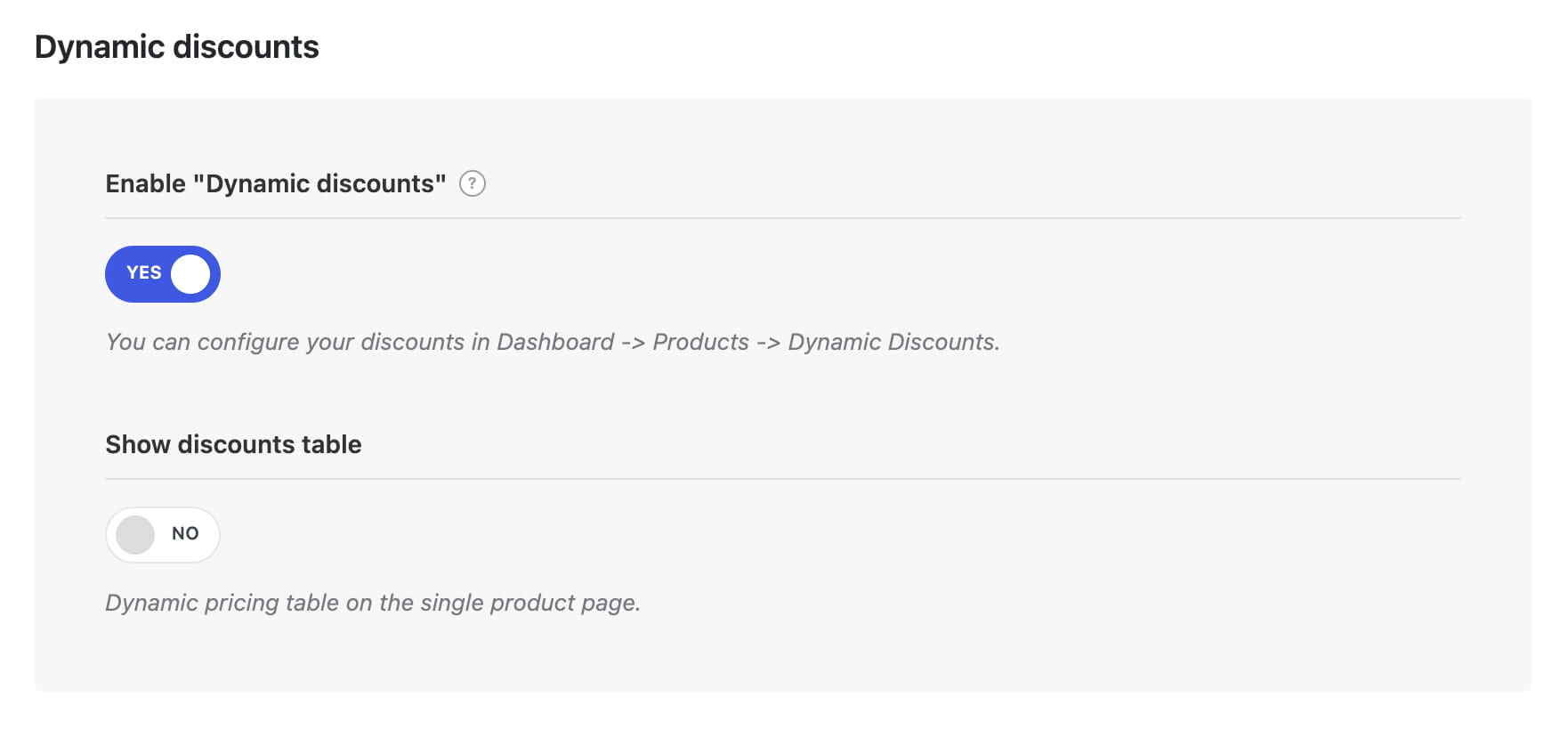Click the YES label inside blue switch
Image resolution: width=1568 pixels, height=730 pixels.
[x=143, y=272]
